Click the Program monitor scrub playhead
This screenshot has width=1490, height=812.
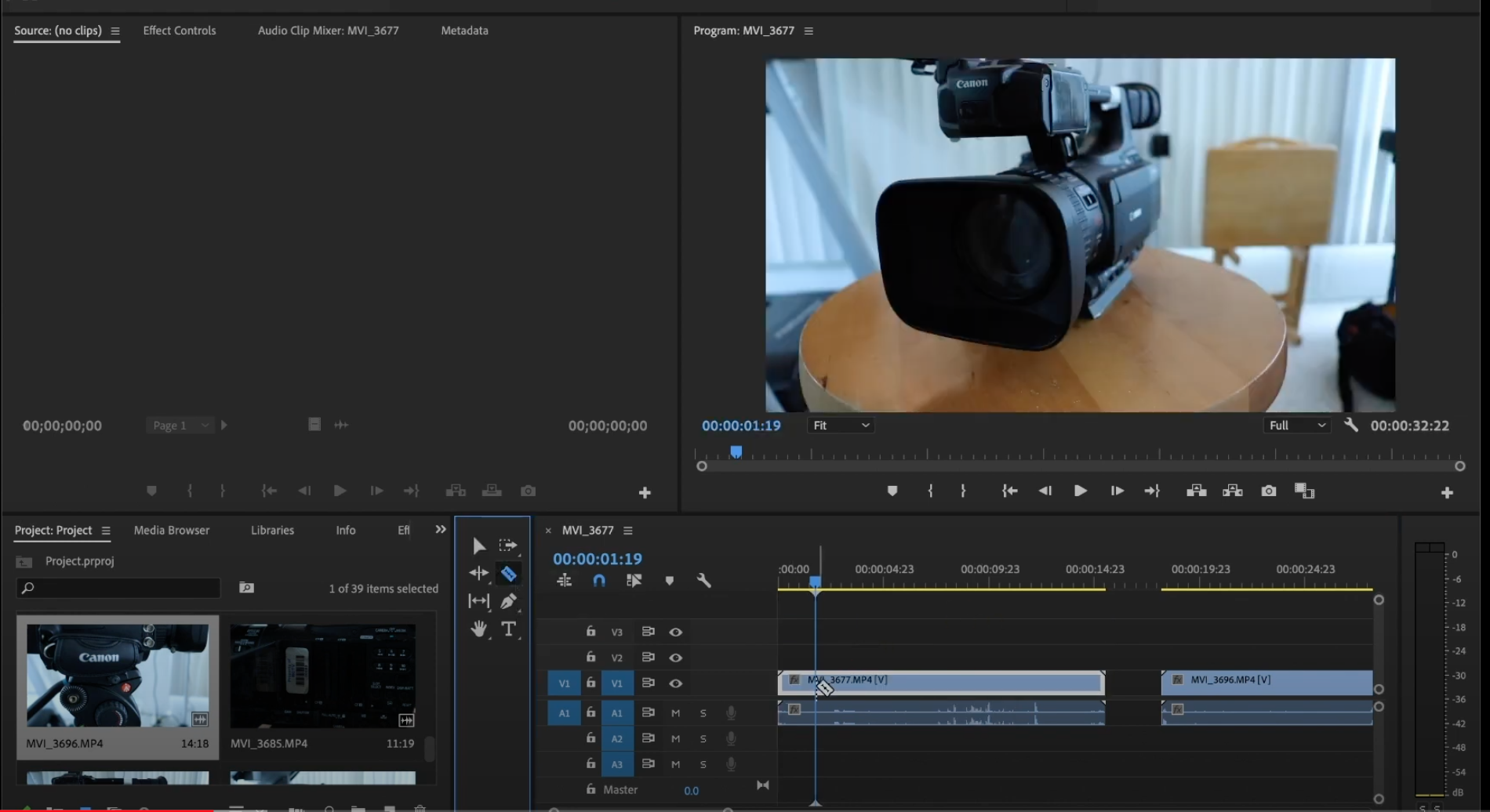736,452
